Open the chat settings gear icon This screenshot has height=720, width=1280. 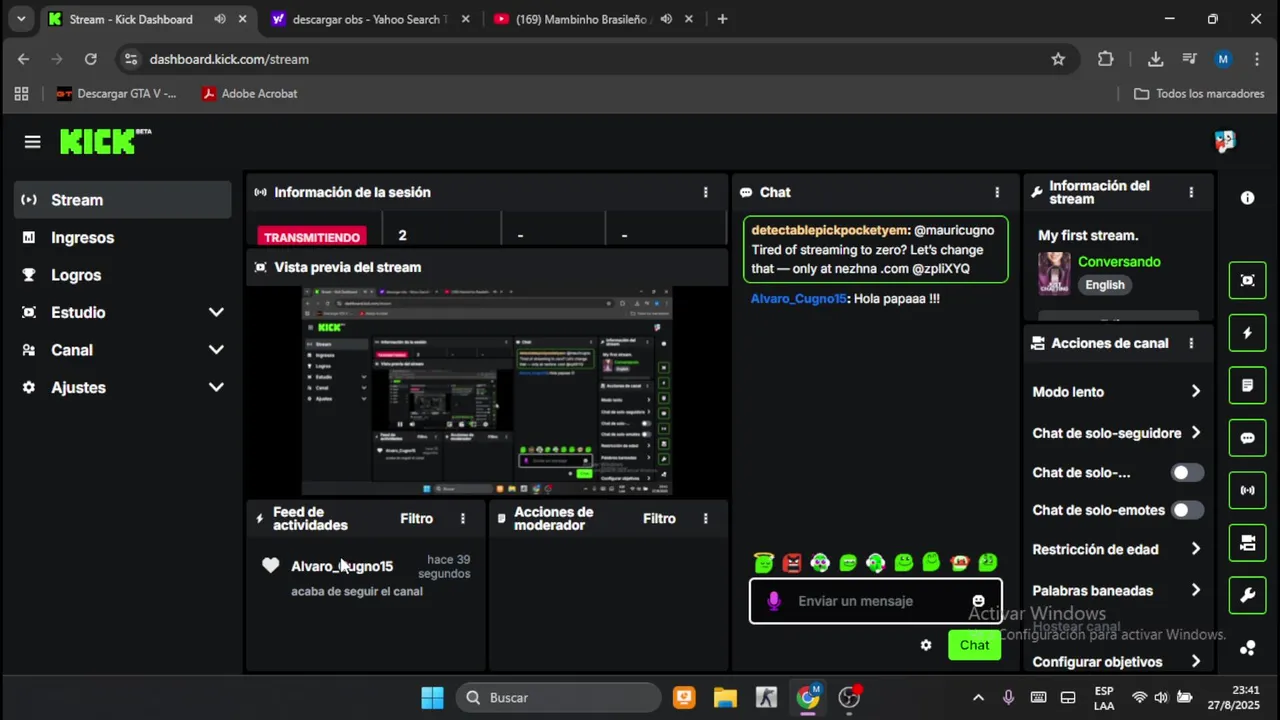pos(926,645)
